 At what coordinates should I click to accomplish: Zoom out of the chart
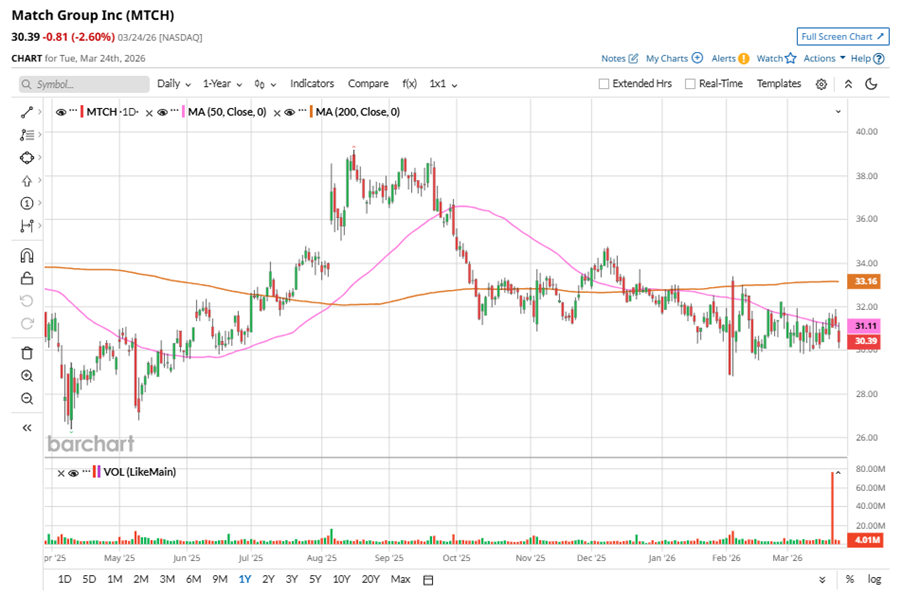click(x=27, y=399)
